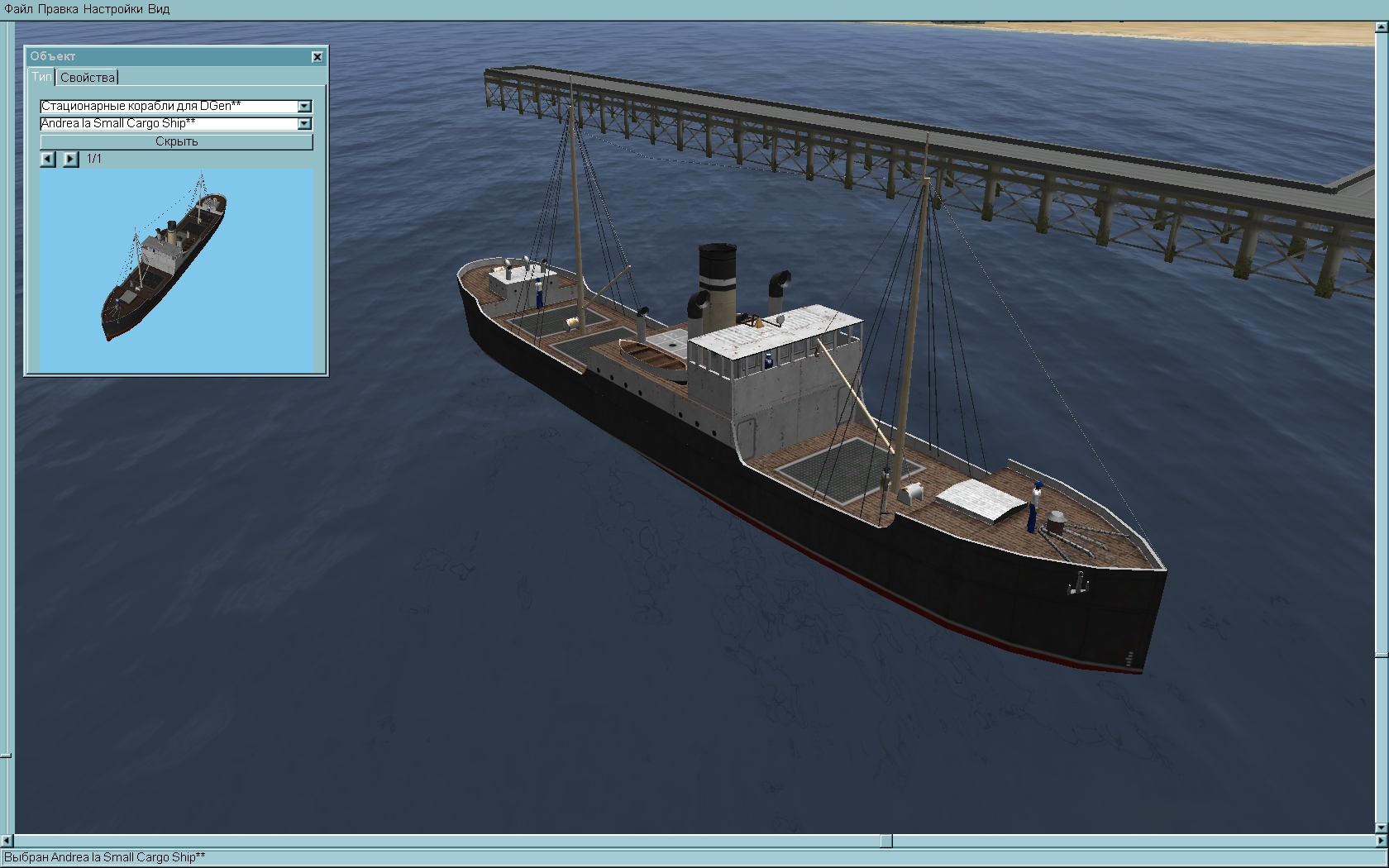Click the vertical scrollbar down arrow
1389x868 pixels.
[x=1382, y=827]
